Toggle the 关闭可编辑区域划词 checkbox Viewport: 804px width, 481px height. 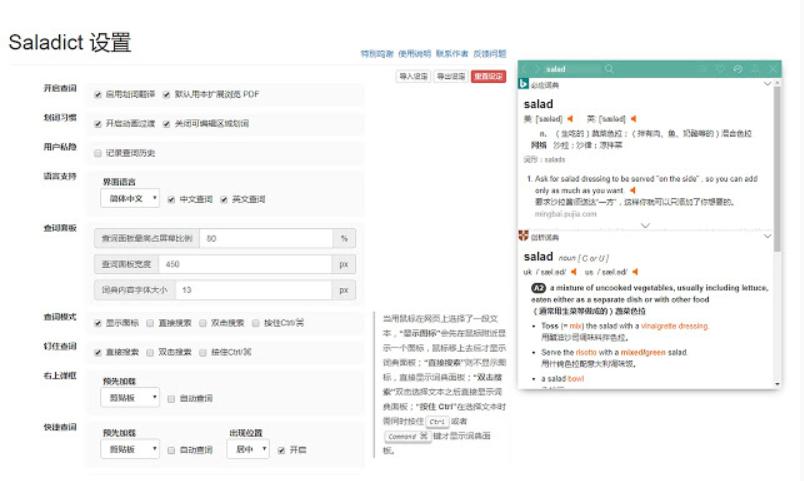point(166,124)
